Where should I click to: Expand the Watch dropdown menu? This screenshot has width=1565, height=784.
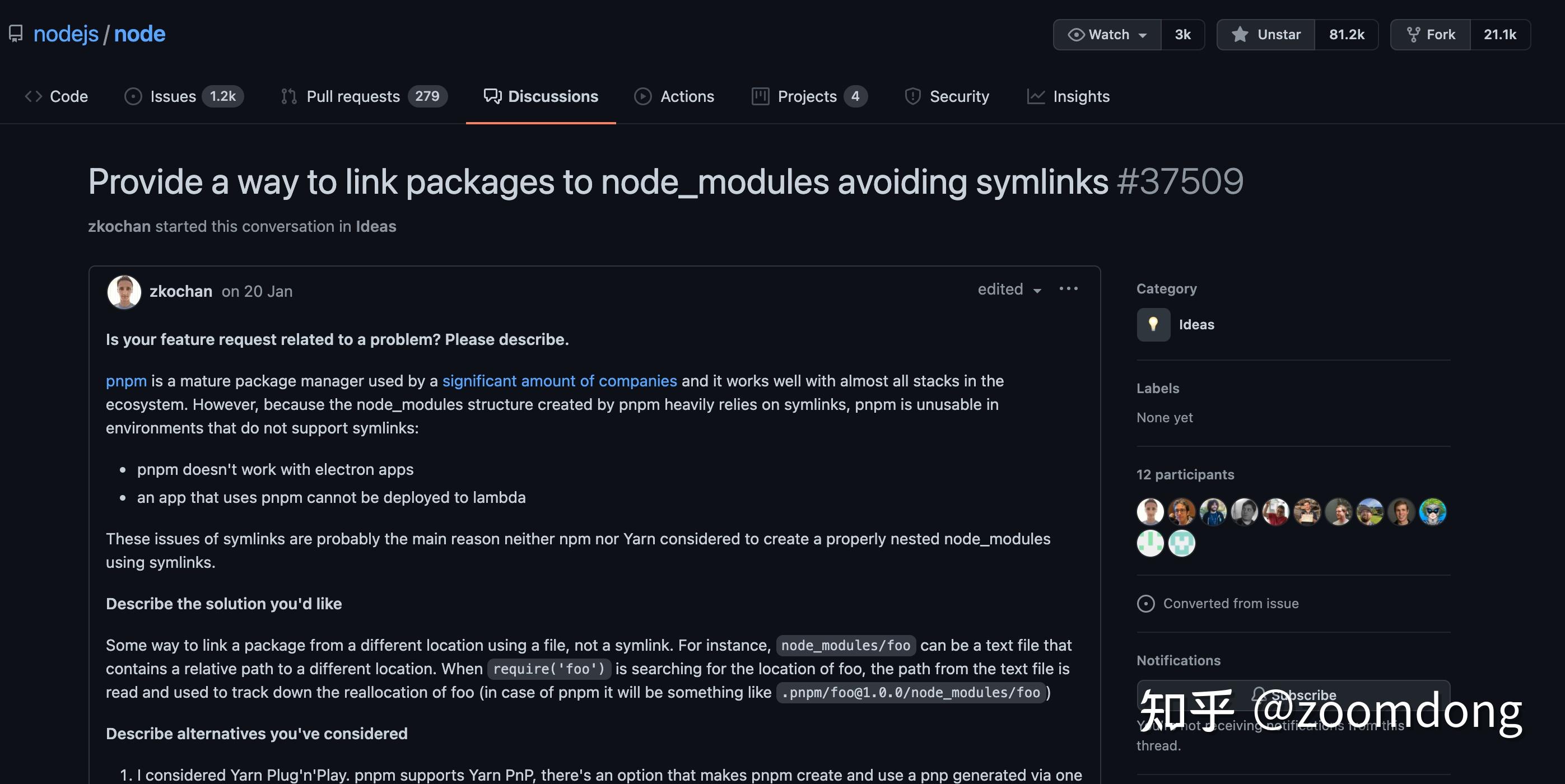coord(1107,35)
